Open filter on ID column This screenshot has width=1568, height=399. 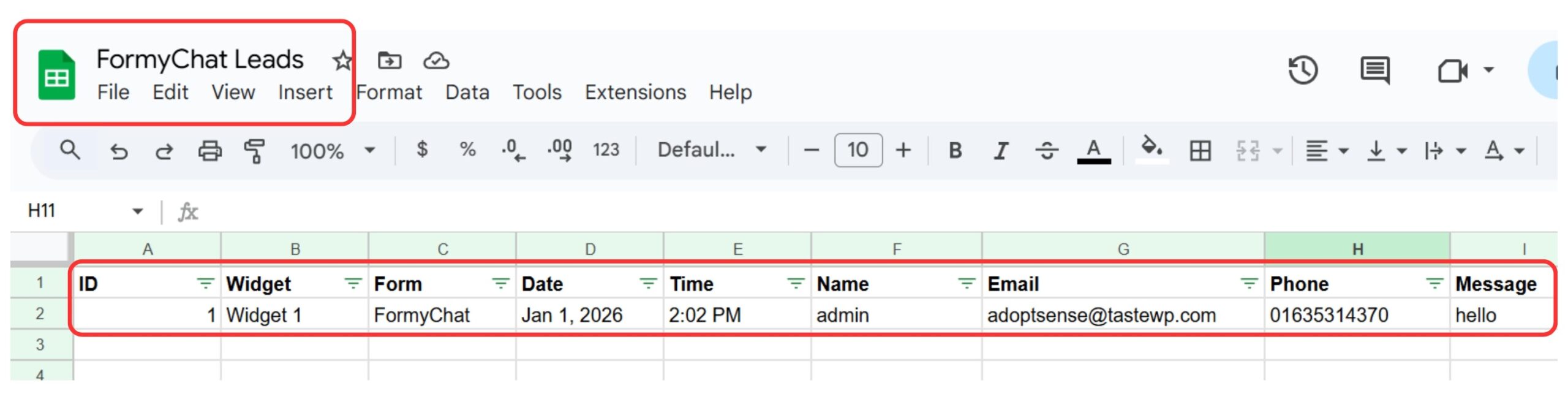(205, 284)
